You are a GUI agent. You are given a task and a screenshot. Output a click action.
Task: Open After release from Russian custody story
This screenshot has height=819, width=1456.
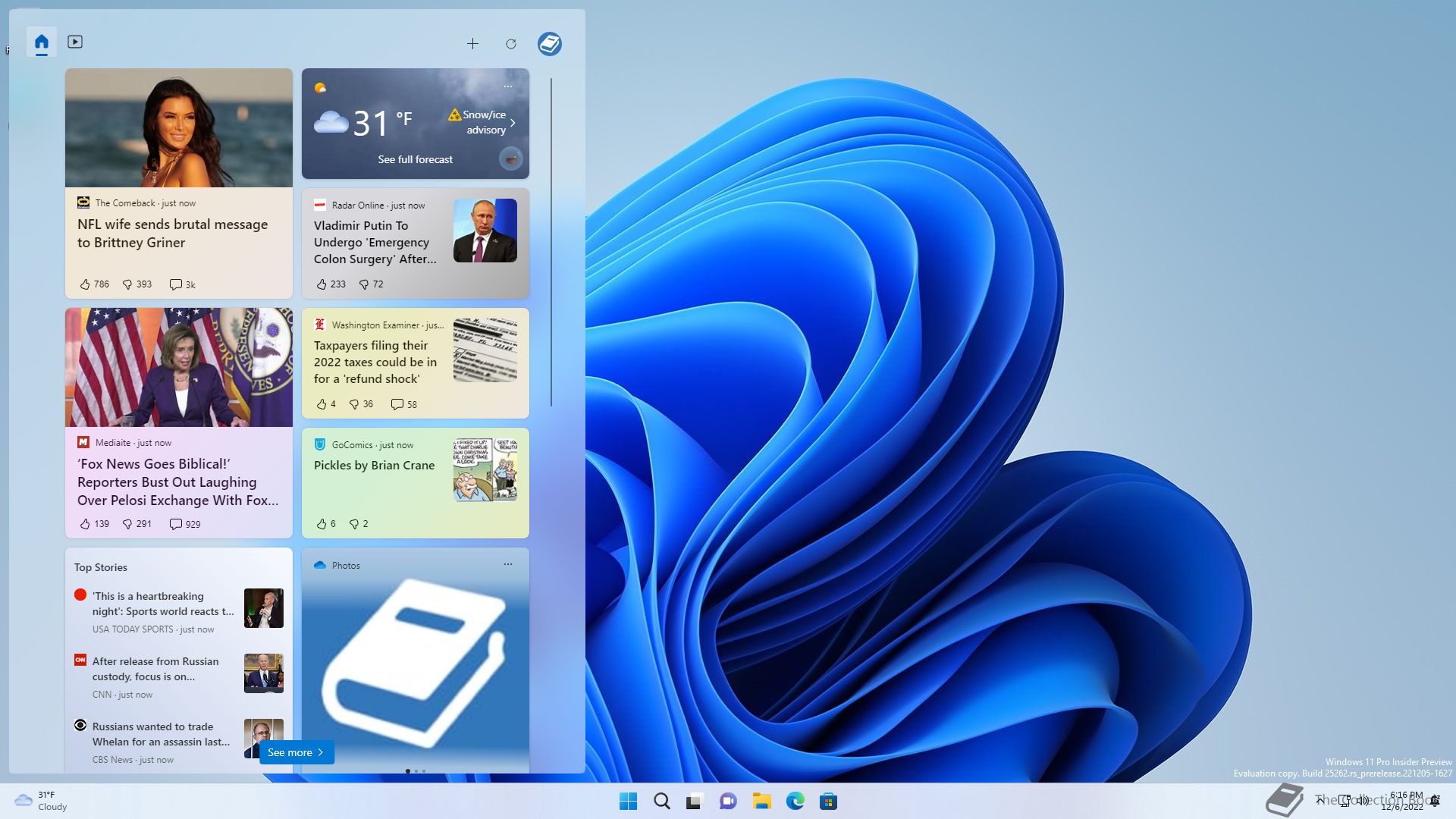[x=155, y=669]
